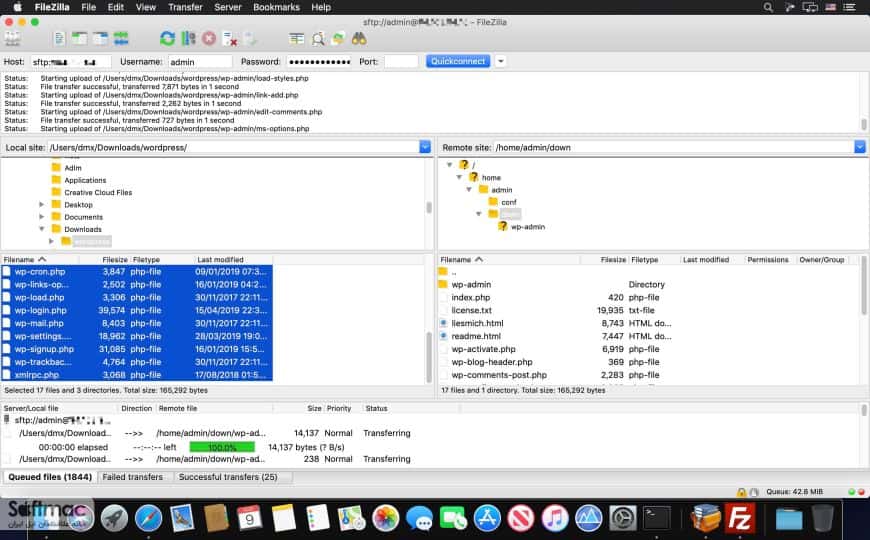Open the Quickconnect history dropdown arrow
870x540 pixels.
pyautogui.click(x=500, y=61)
